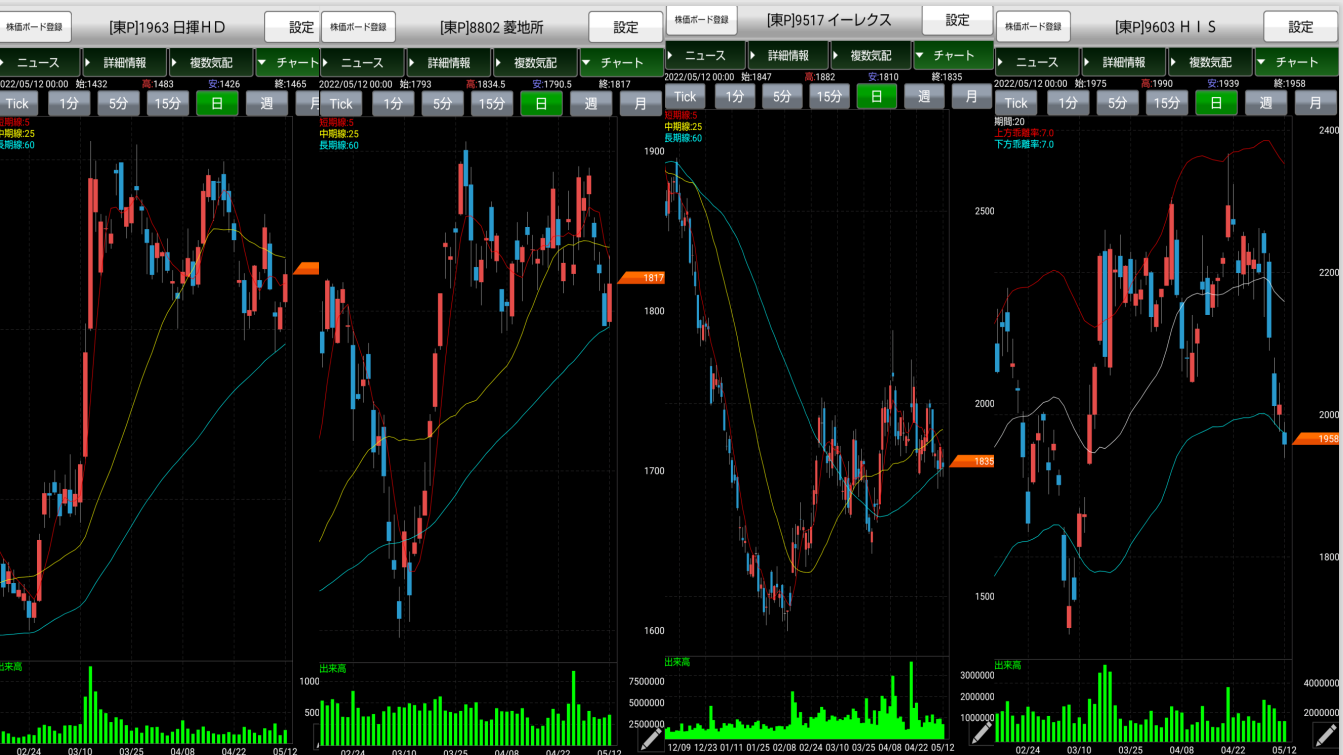Open 詳細情報 dropdown in イーレクス panel
This screenshot has width=1343, height=755.
(788, 55)
